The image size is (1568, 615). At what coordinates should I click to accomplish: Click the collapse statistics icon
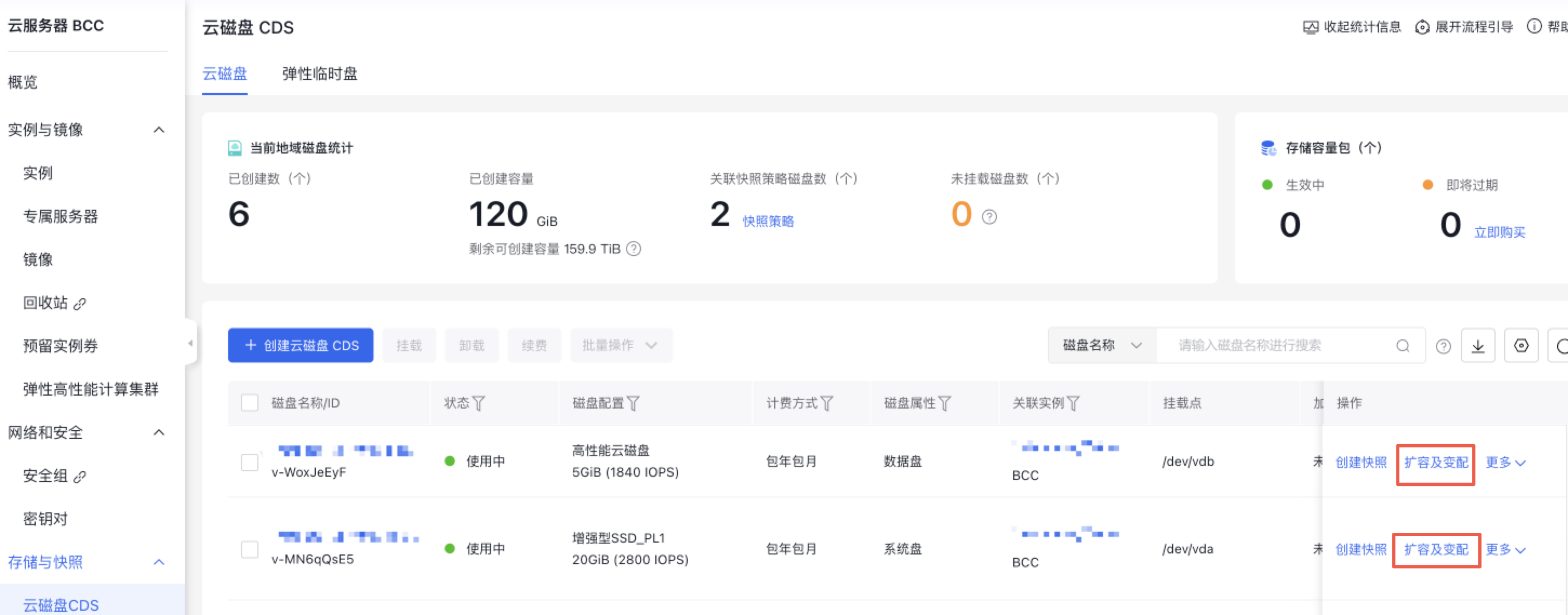1311,28
